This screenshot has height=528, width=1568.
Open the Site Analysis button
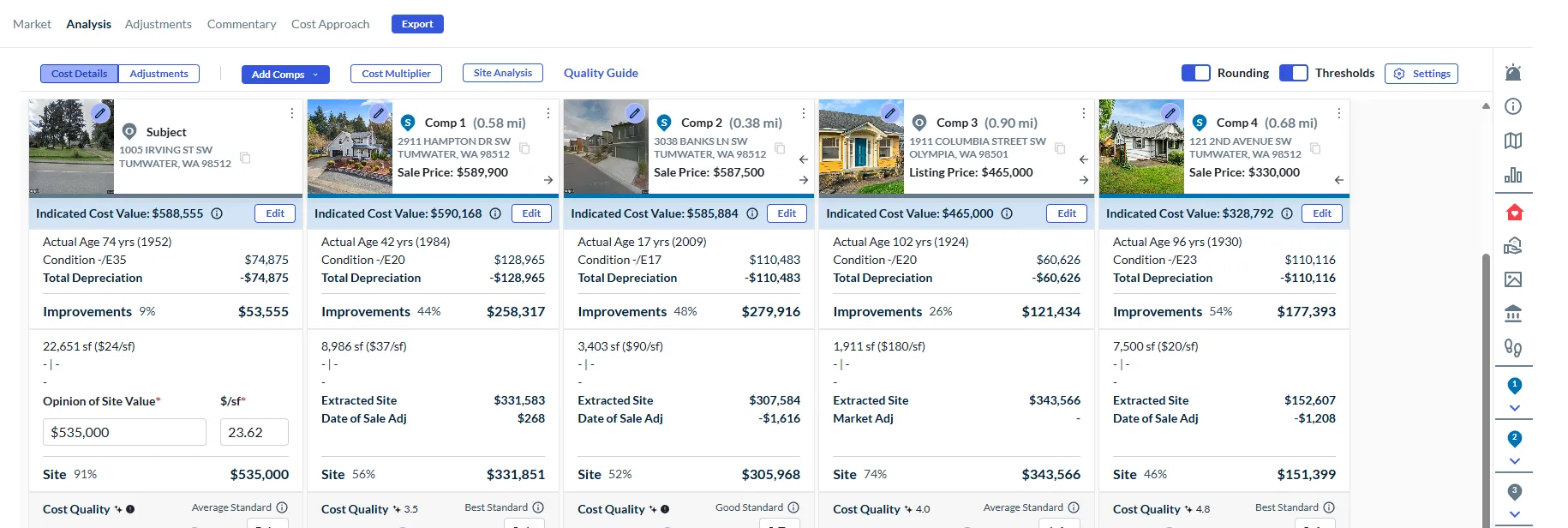(x=503, y=73)
